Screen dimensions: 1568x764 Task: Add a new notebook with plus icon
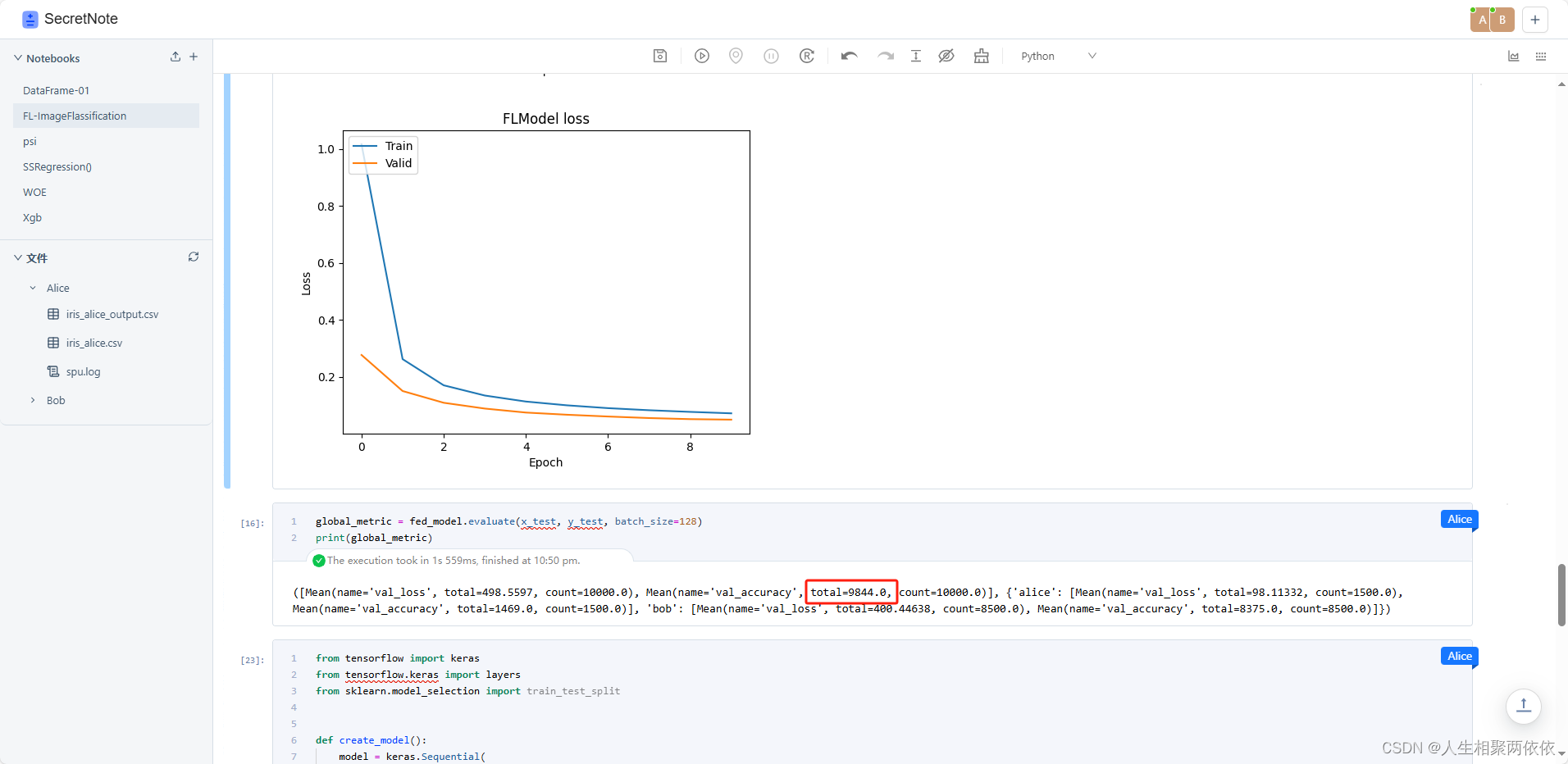[194, 57]
